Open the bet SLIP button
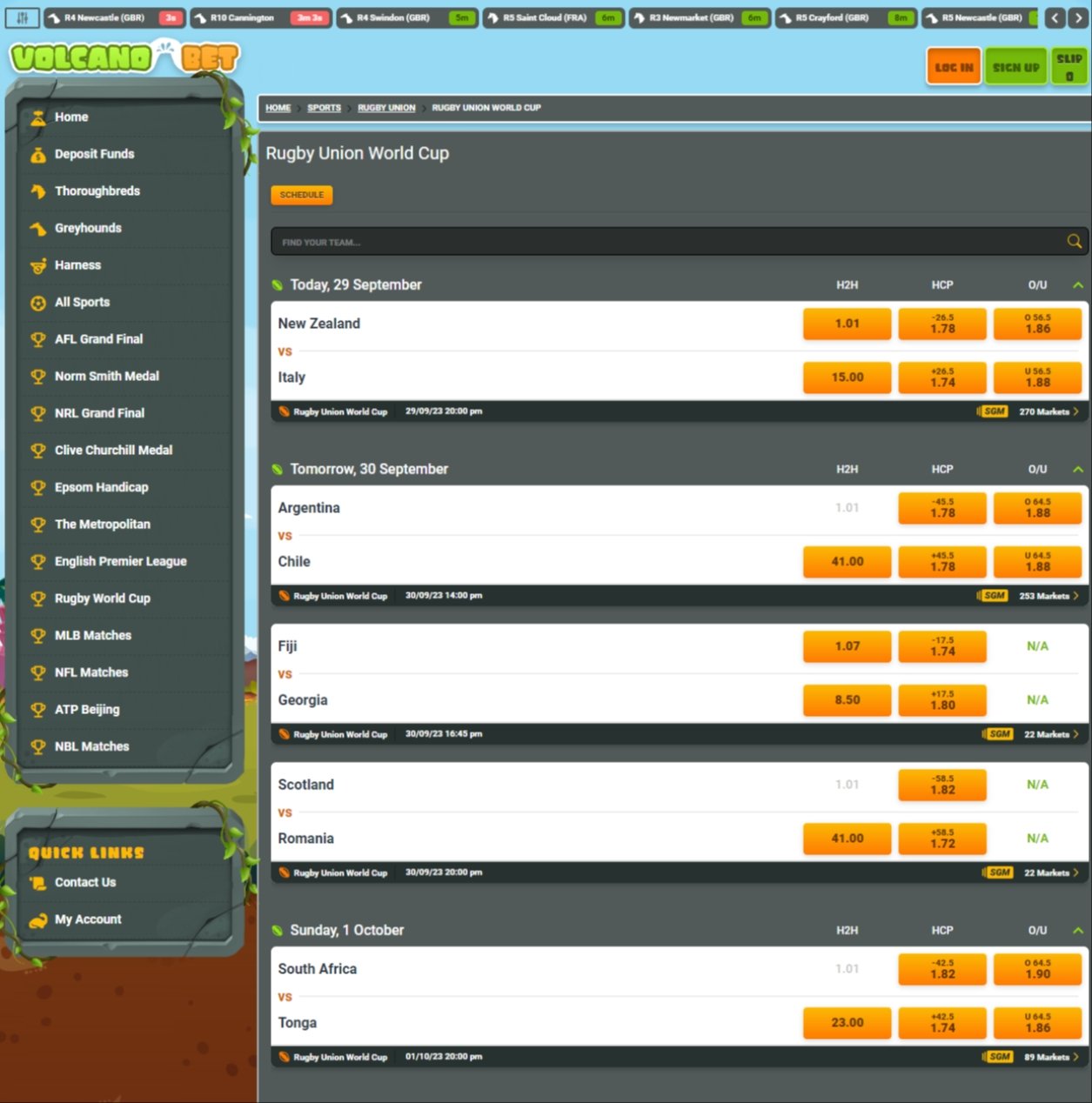 click(x=1069, y=67)
